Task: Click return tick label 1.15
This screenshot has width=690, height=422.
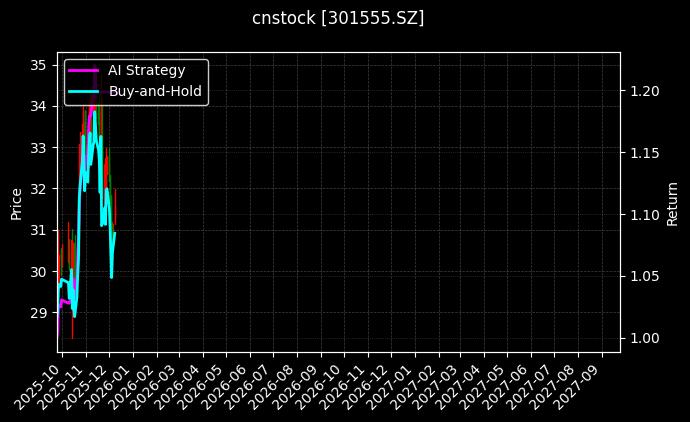Action: click(645, 153)
